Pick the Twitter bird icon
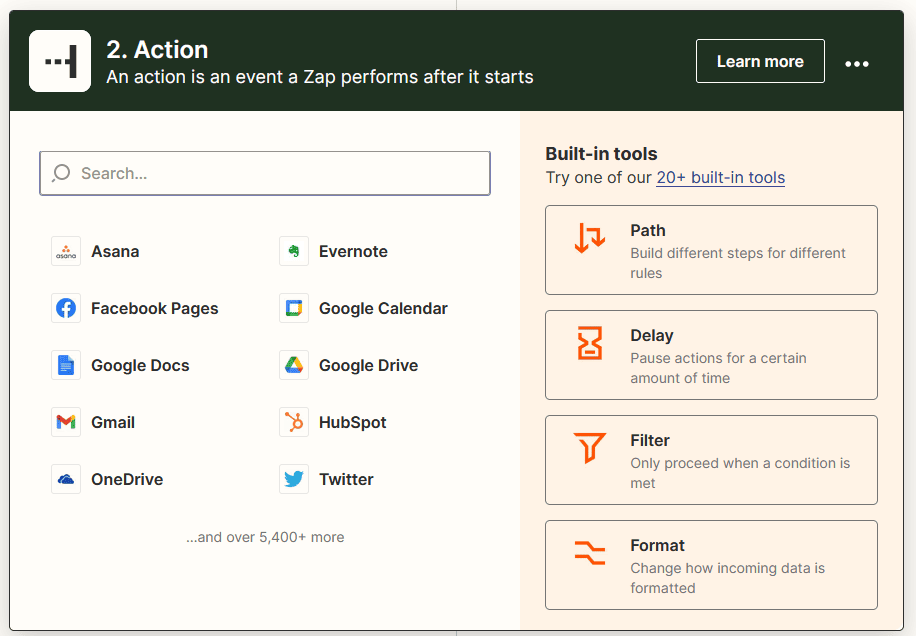 click(x=294, y=480)
